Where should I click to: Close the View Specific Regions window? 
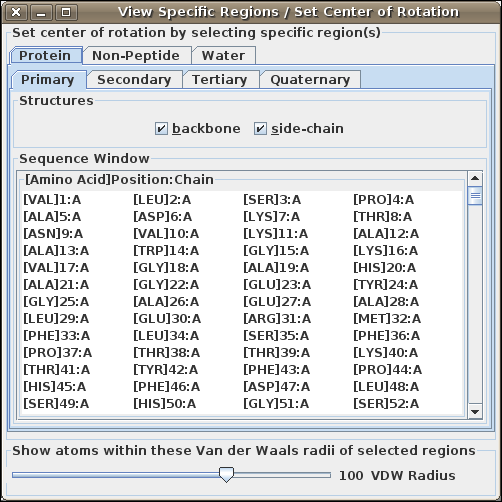click(16, 12)
